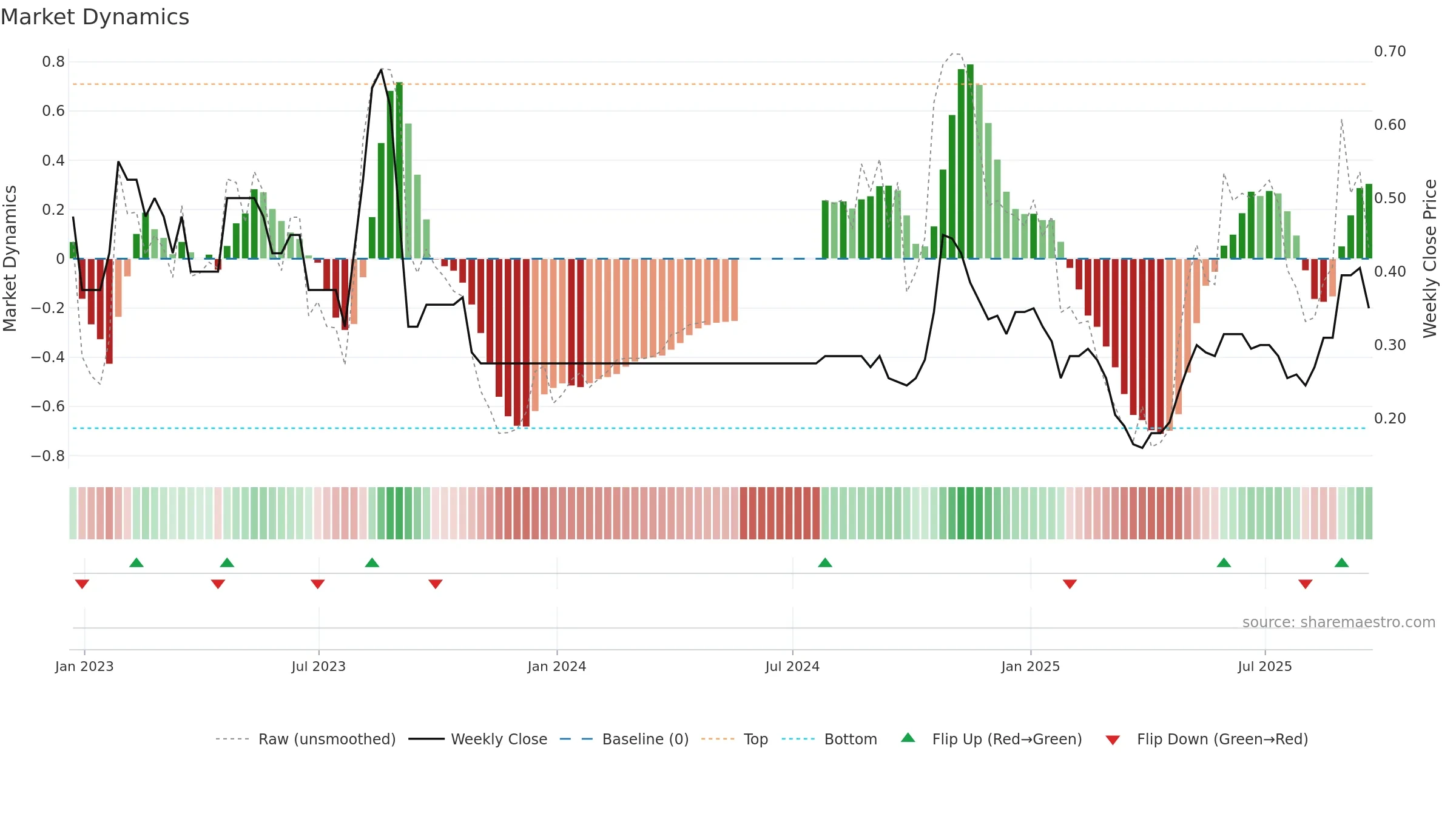Click the tallest green bar near Nov 2024

[970, 161]
